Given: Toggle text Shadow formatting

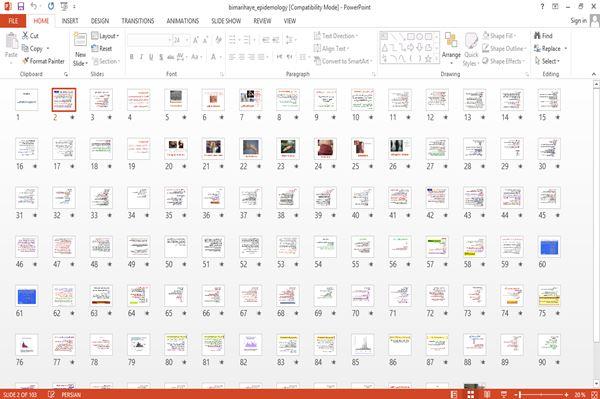Looking at the screenshot, I should 161,57.
